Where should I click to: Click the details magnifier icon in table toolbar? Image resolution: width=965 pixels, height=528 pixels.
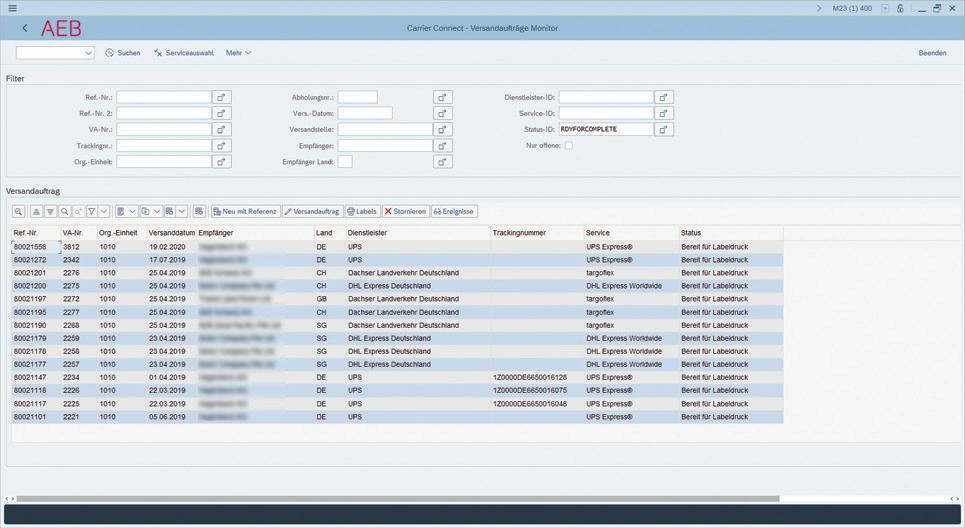click(18, 211)
